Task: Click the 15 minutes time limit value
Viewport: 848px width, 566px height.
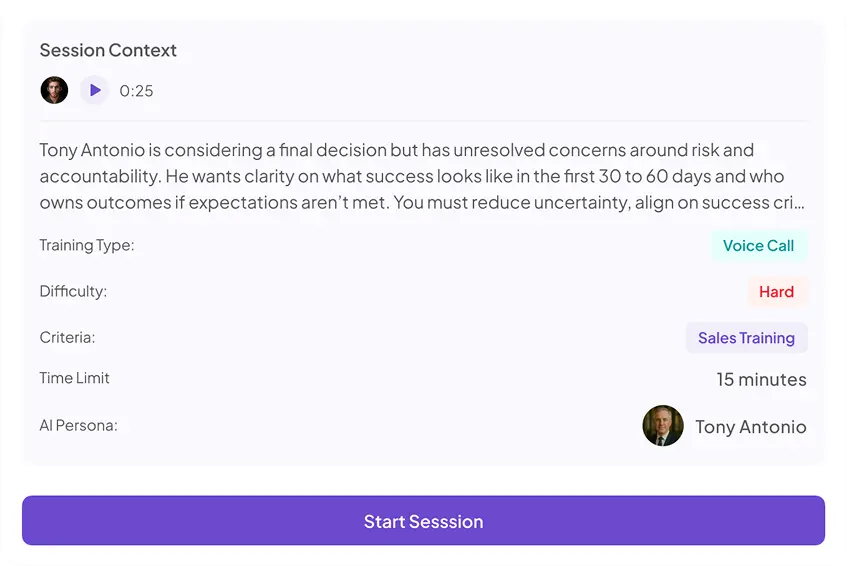Action: click(761, 379)
